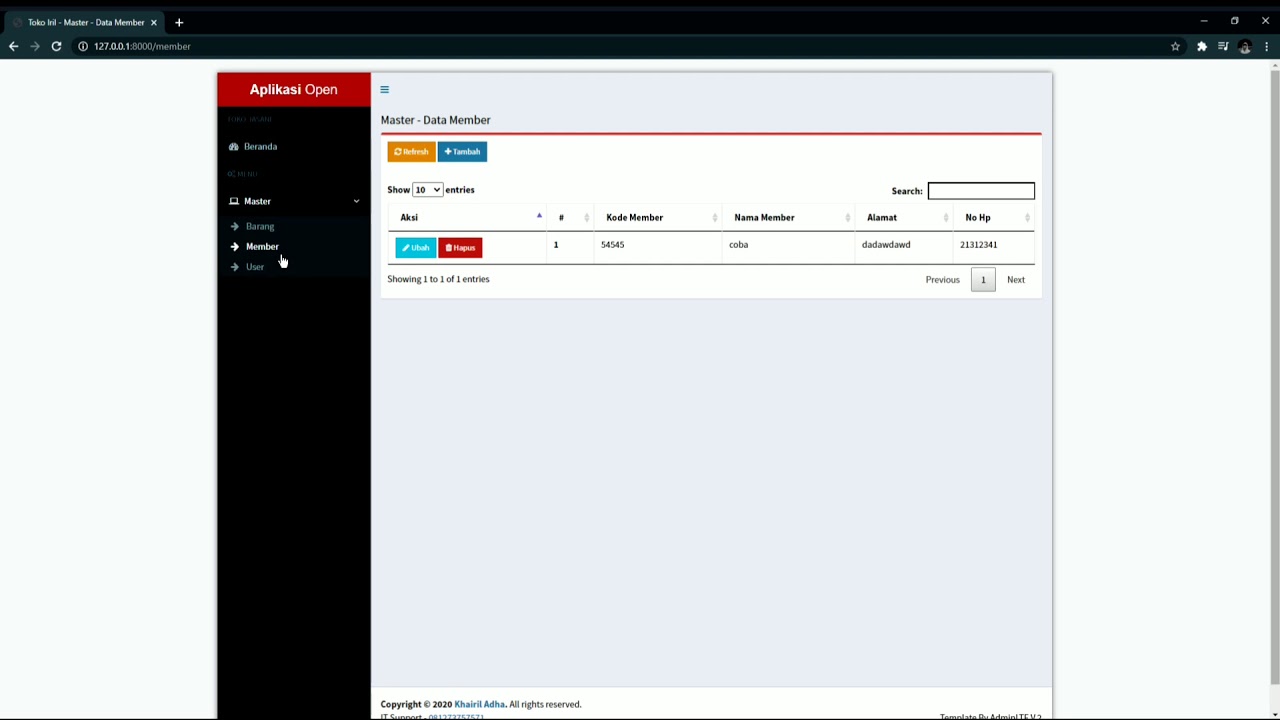Image resolution: width=1280 pixels, height=720 pixels.
Task: Select pagination page 1
Action: pyautogui.click(x=983, y=280)
